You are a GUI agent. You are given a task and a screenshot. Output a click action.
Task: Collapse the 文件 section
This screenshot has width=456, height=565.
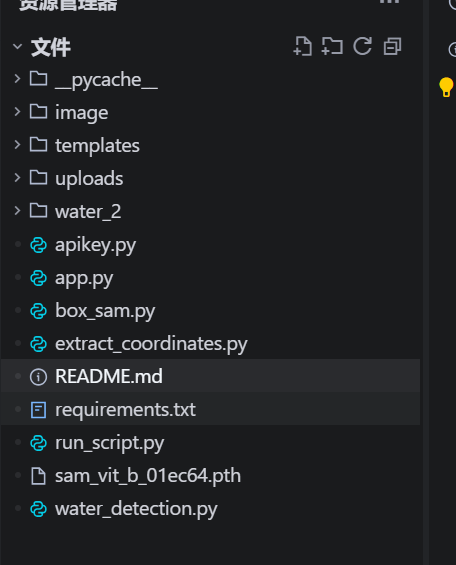tap(17, 46)
